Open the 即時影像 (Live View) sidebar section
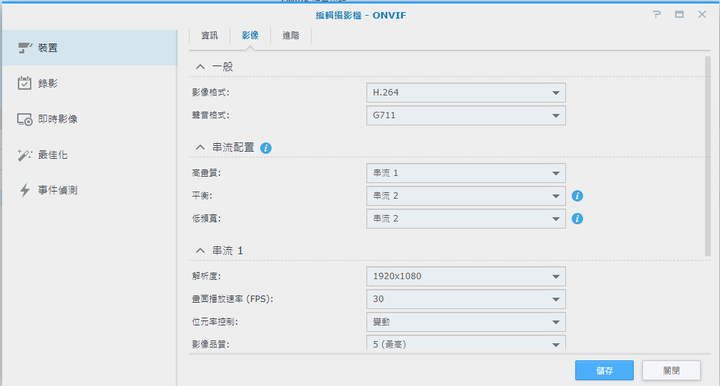The height and width of the screenshot is (386, 720). tap(90, 119)
